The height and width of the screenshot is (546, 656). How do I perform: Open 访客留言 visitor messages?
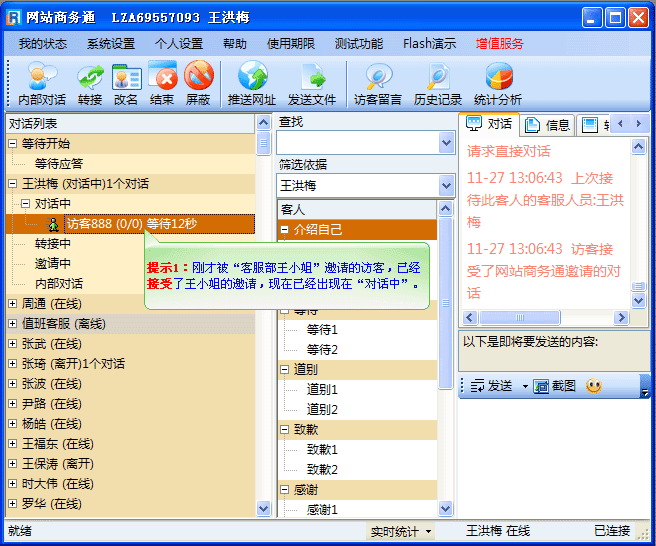pyautogui.click(x=378, y=78)
